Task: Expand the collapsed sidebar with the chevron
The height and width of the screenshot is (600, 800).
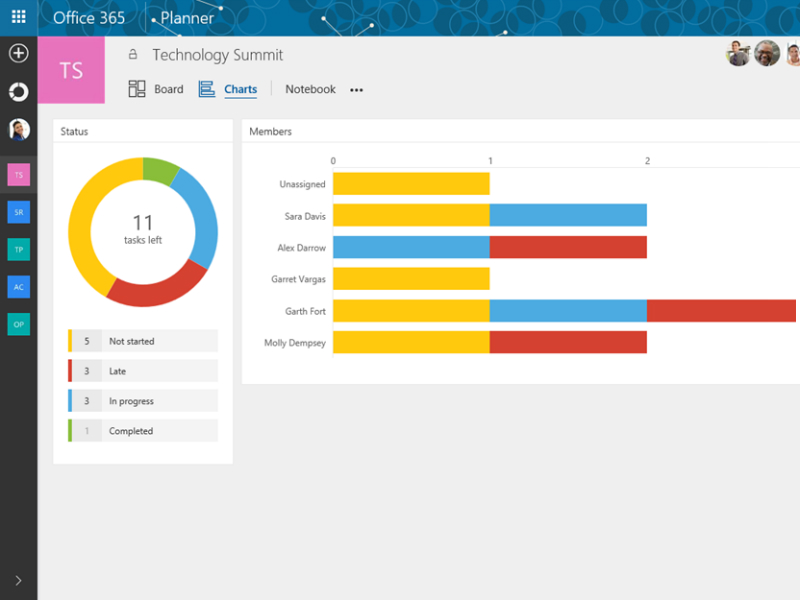Action: [x=18, y=578]
